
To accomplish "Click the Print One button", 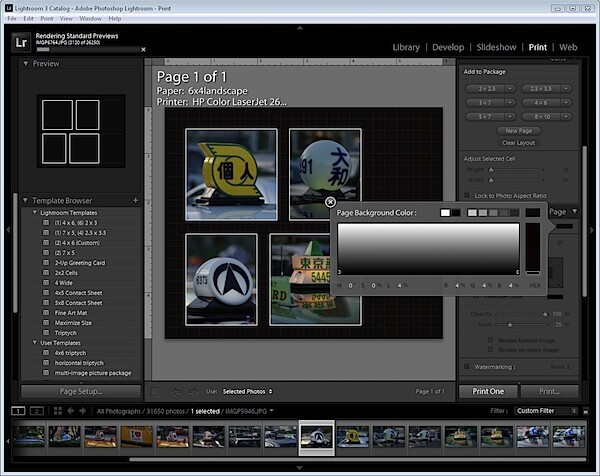I will [x=488, y=391].
